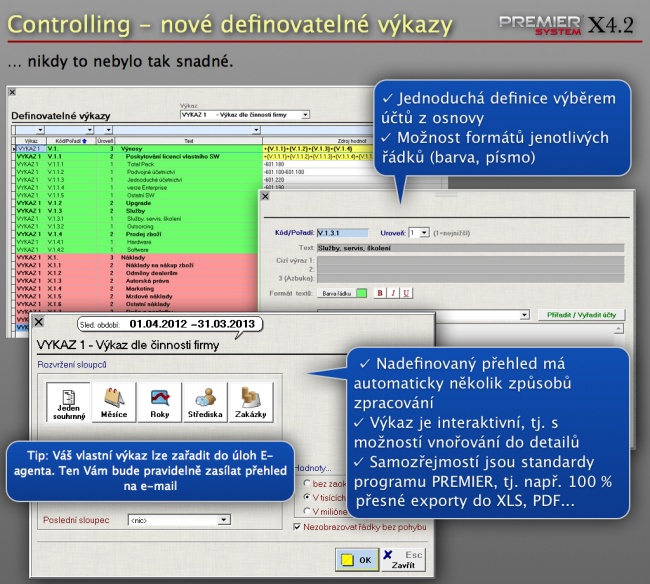The height and width of the screenshot is (584, 650).
Task: Select the 'Ostatní SW' row
Action: pyautogui.click(x=139, y=195)
